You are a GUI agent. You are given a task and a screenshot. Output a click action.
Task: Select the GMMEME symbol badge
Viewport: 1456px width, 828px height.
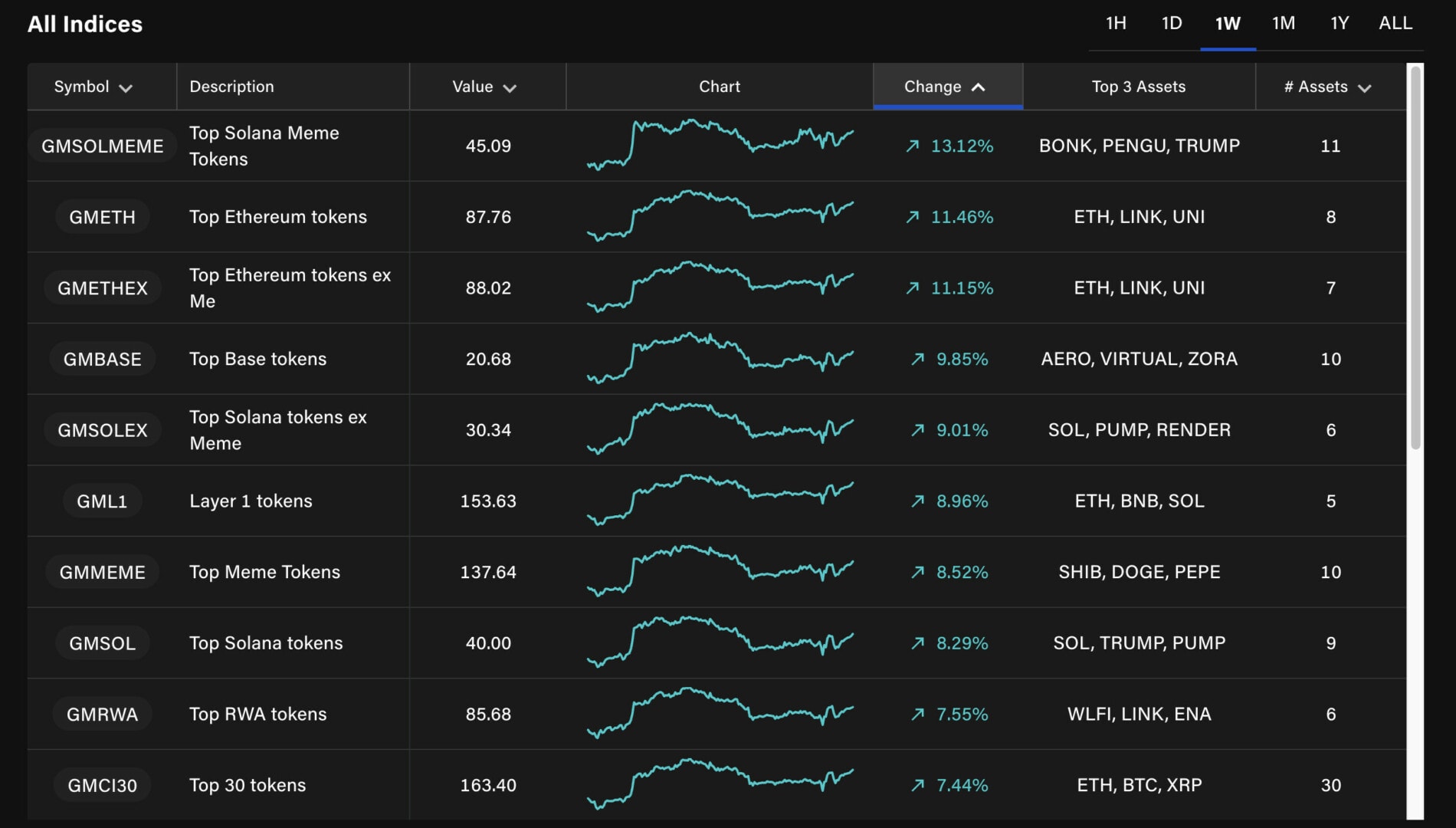click(x=102, y=571)
